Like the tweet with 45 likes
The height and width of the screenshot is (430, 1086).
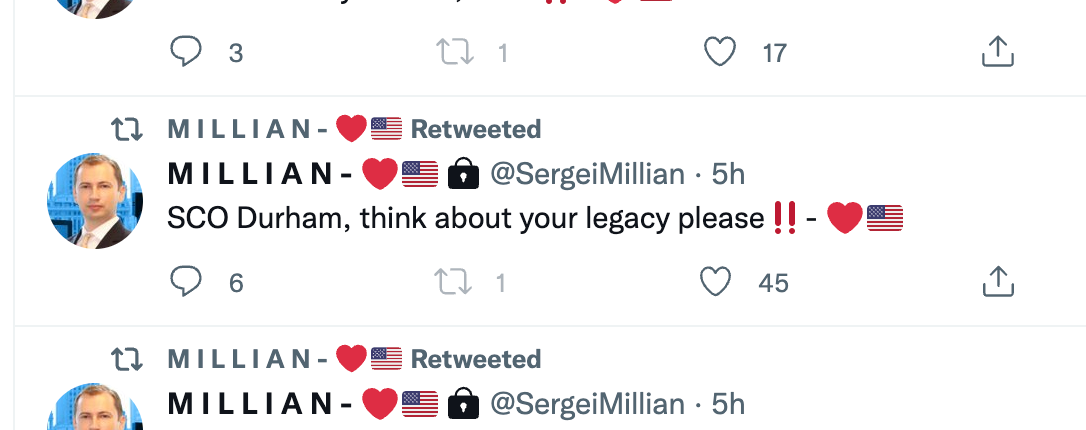[x=716, y=282]
